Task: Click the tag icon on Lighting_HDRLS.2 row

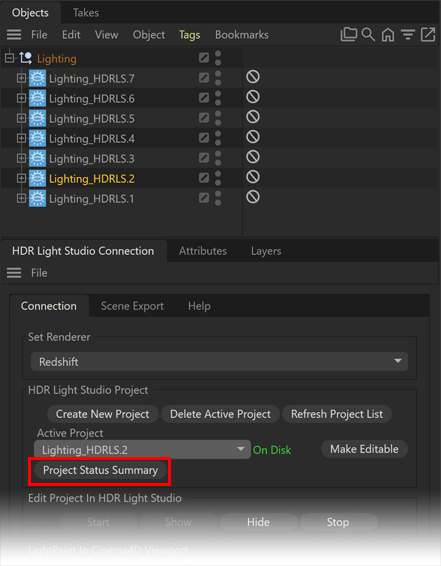Action: [253, 177]
